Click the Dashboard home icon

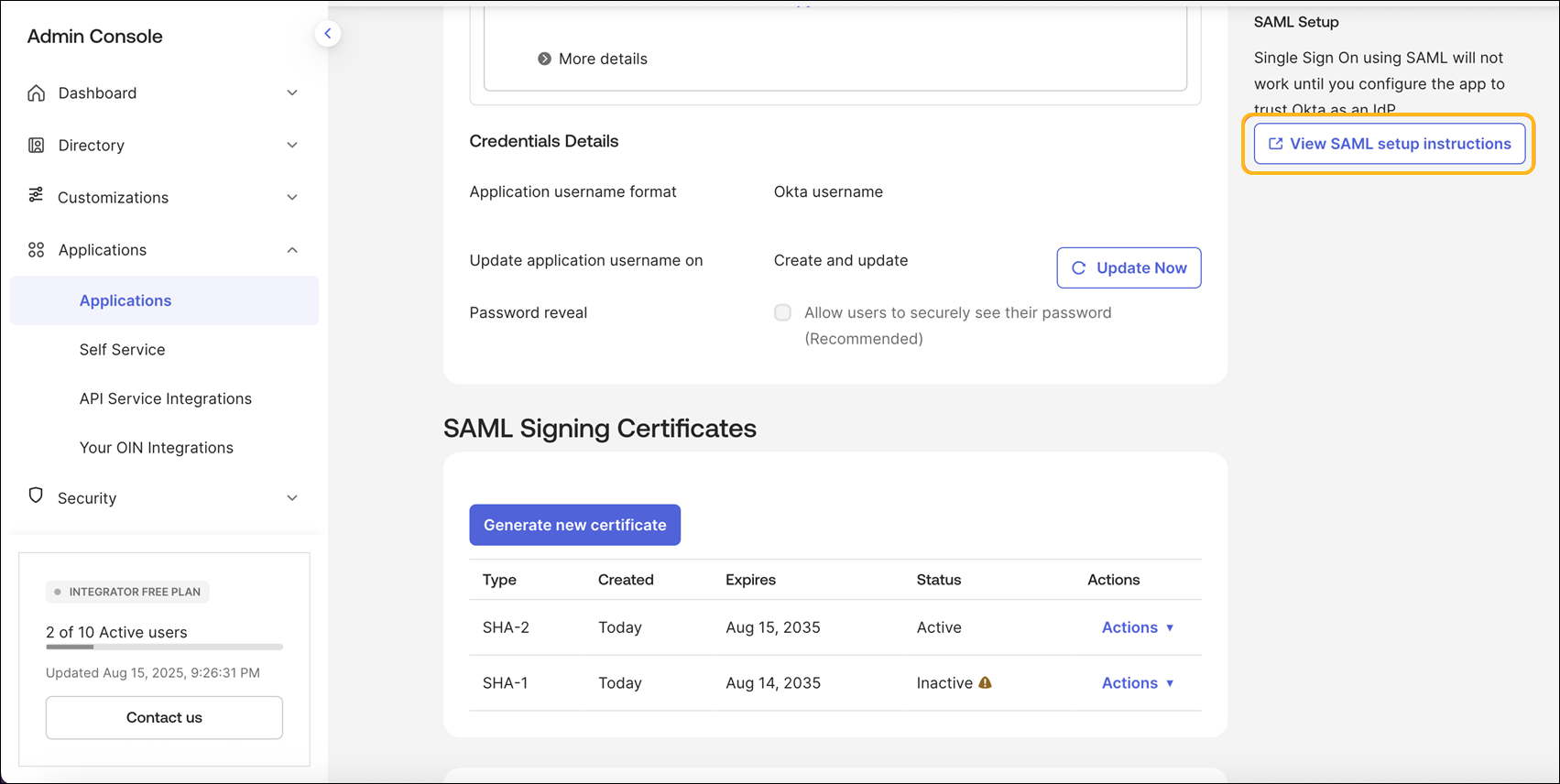coord(36,93)
